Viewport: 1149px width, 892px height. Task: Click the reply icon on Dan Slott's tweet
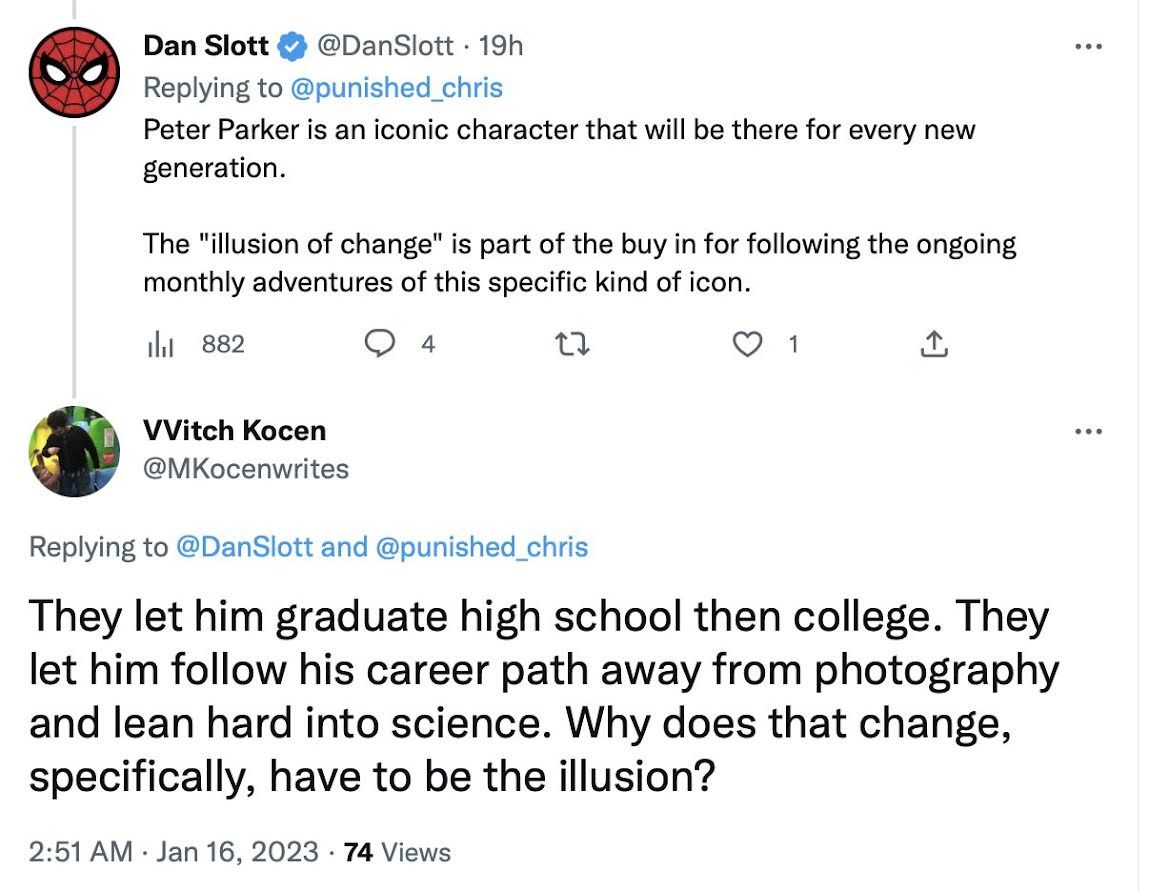(x=378, y=344)
